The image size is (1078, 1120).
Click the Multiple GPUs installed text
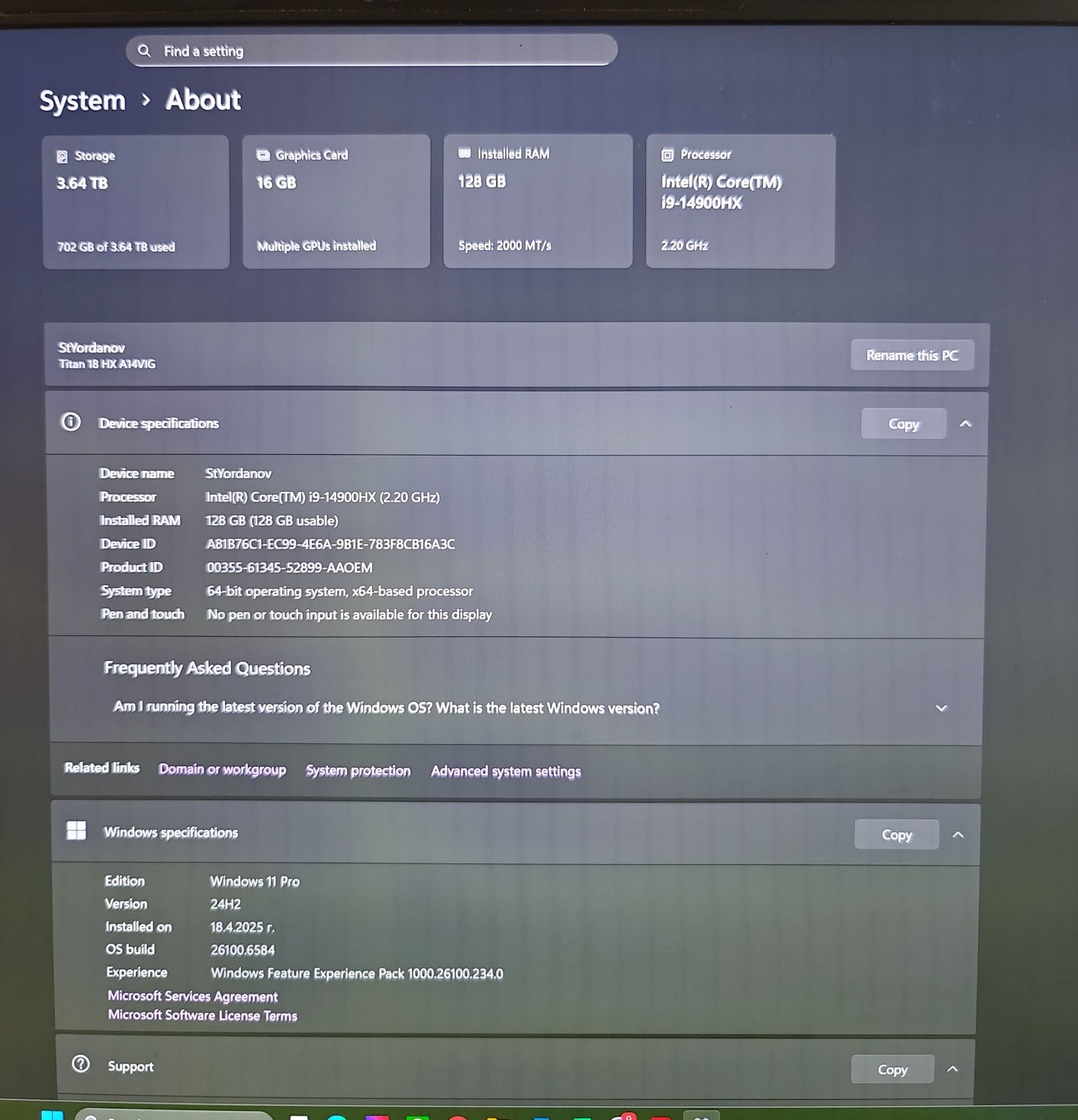click(317, 247)
